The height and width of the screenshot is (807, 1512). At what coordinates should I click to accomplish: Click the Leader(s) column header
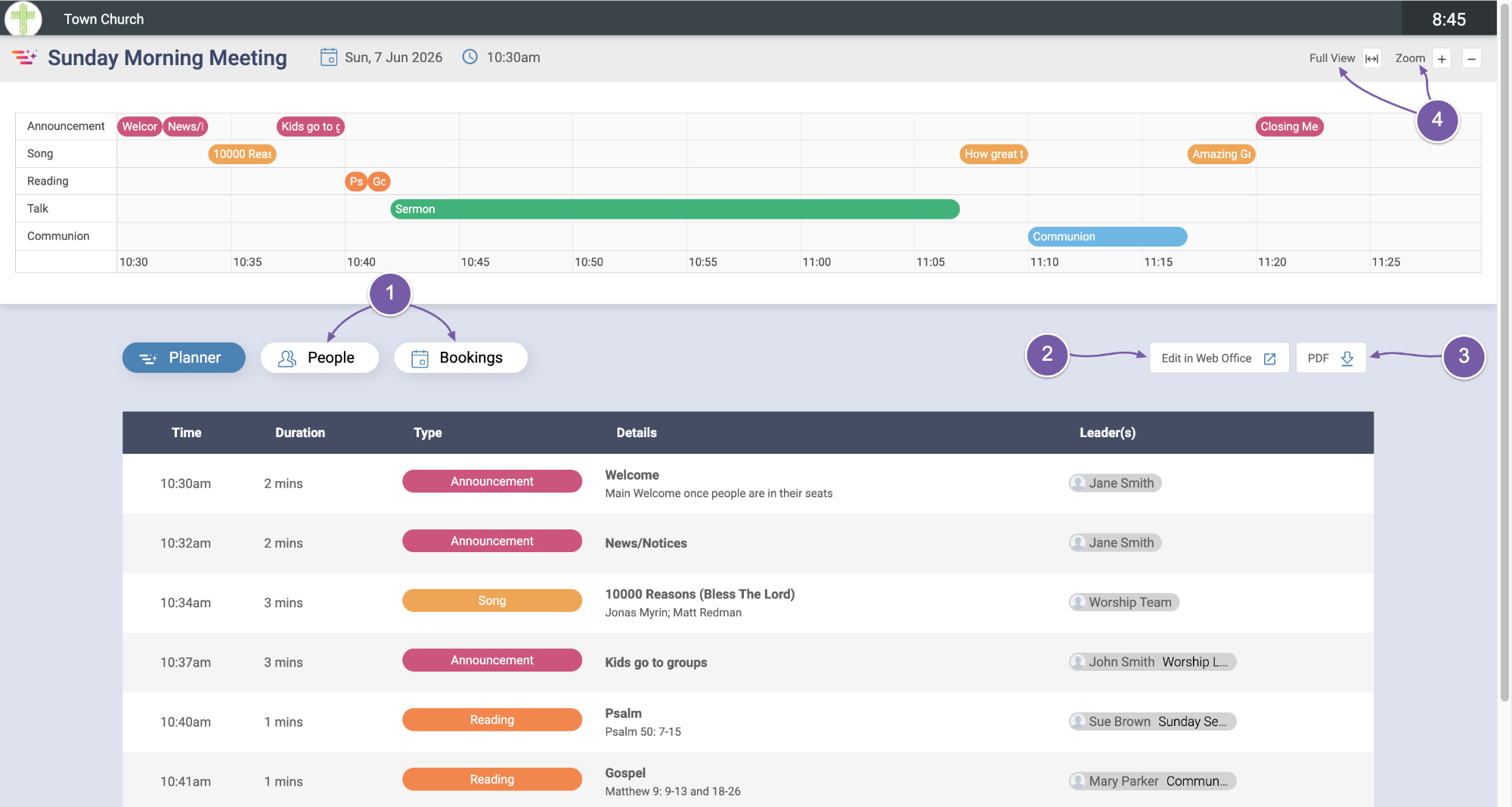point(1108,433)
